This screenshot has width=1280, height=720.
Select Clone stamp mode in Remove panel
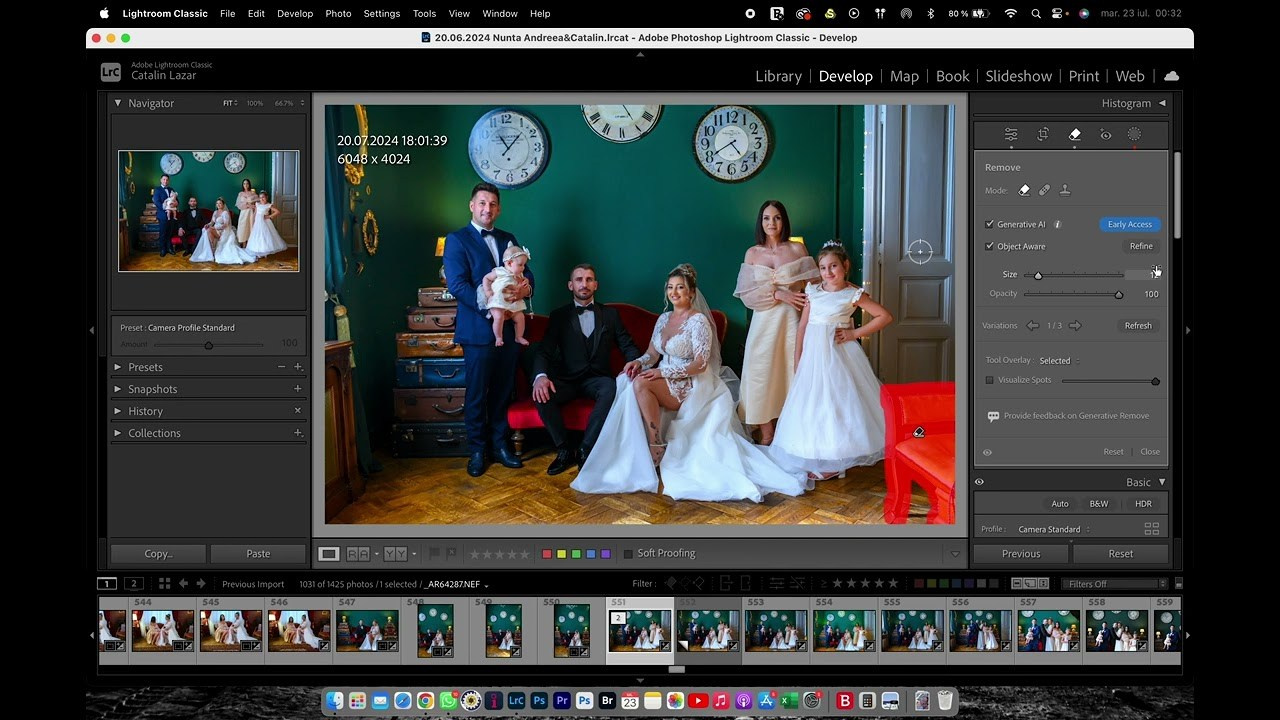pyautogui.click(x=1067, y=189)
